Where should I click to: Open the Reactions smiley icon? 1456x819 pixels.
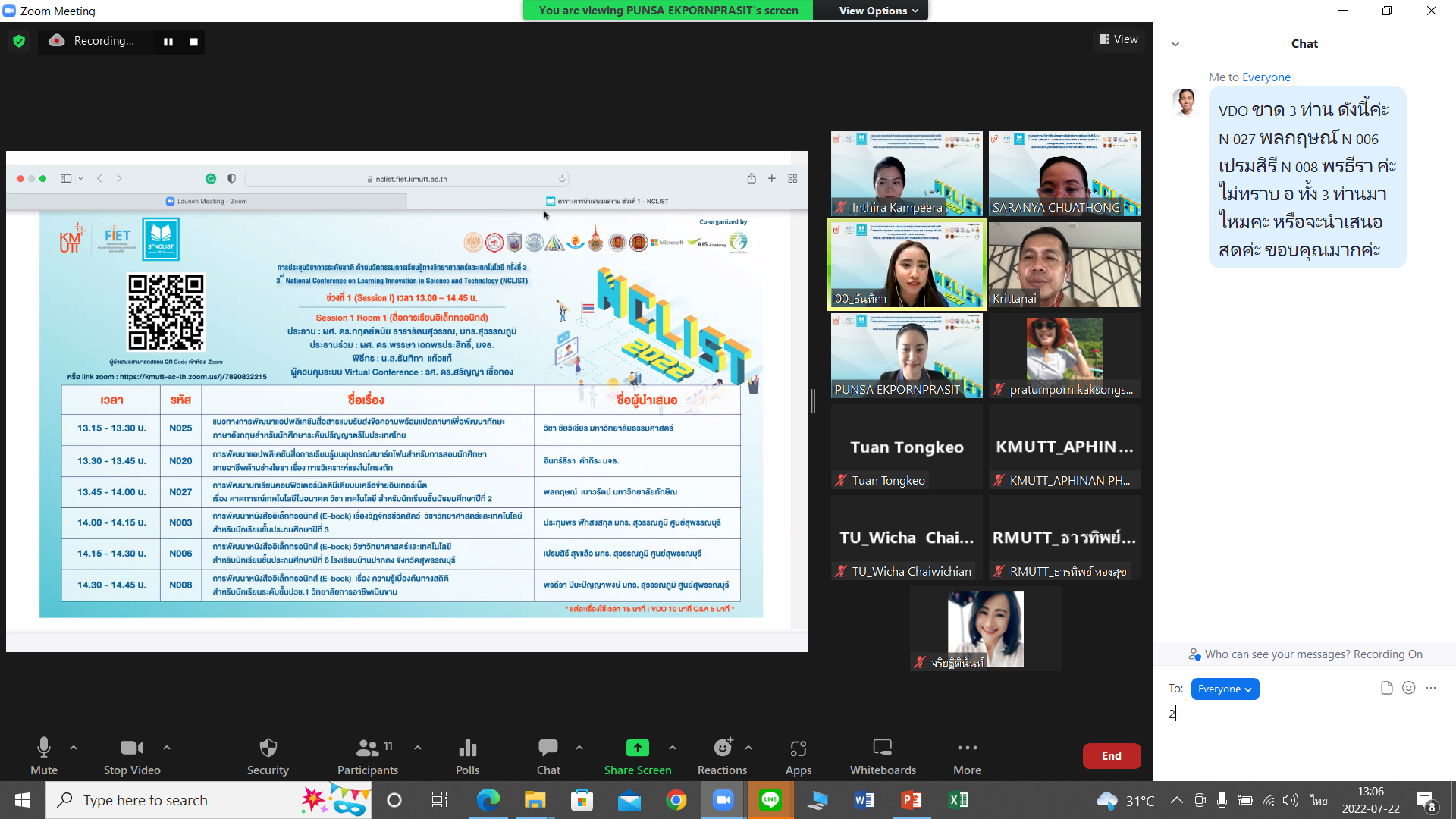coord(722,748)
